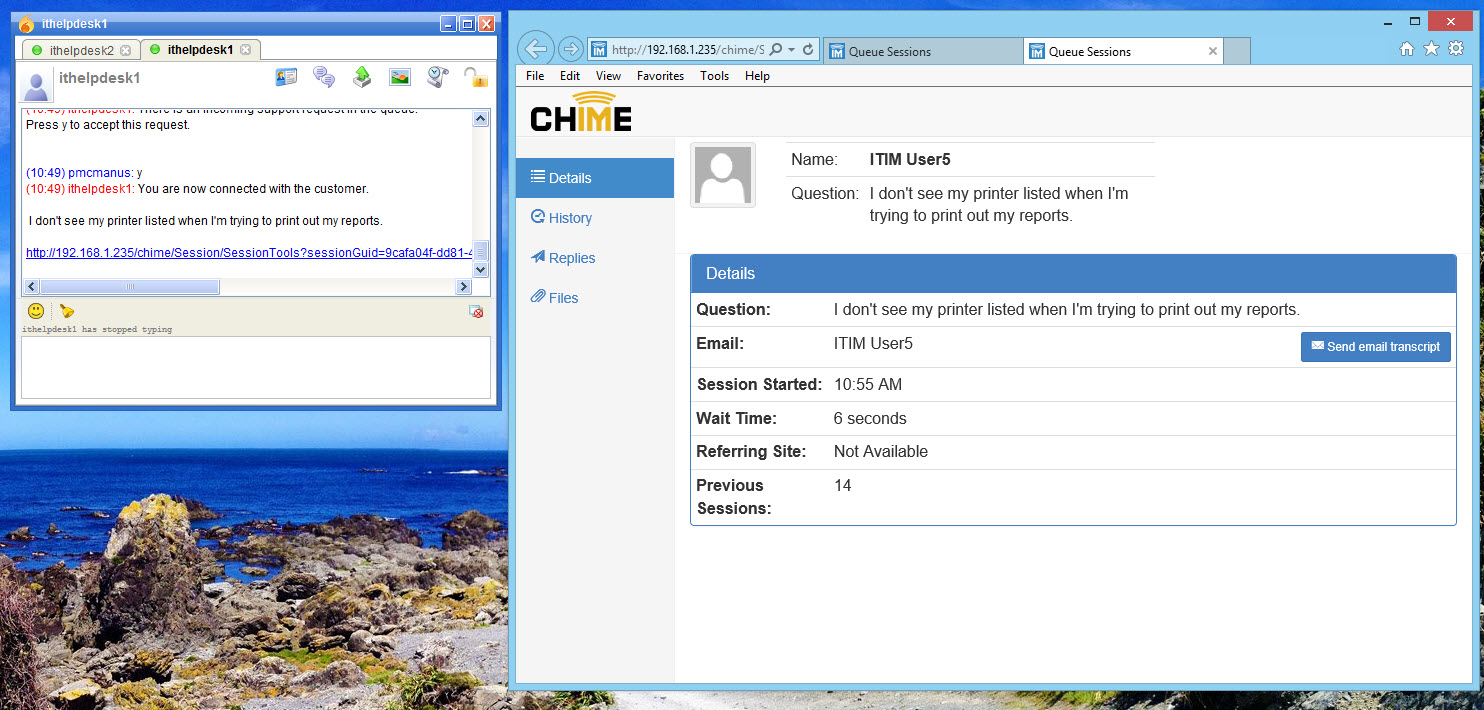Screen dimensions: 1484x710
Task: Click chat vertical scrollbar down arrow
Action: tap(480, 269)
